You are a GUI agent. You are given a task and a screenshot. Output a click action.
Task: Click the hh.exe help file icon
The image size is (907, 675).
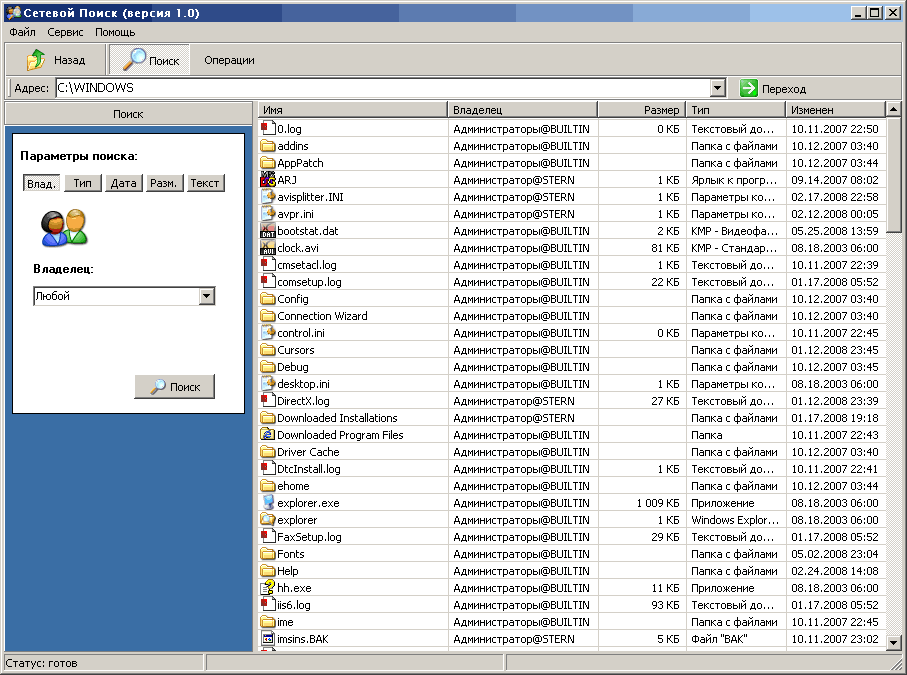click(268, 588)
